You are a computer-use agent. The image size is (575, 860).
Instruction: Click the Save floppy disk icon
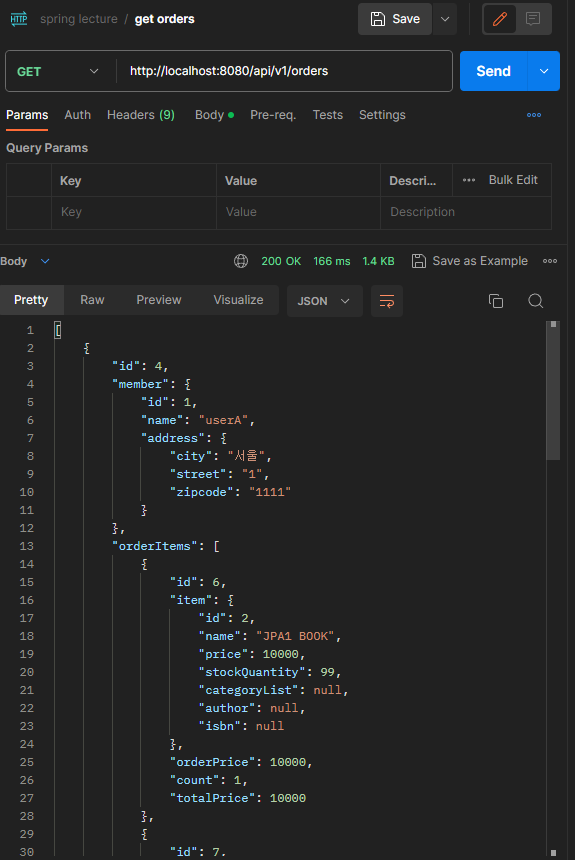pos(377,19)
